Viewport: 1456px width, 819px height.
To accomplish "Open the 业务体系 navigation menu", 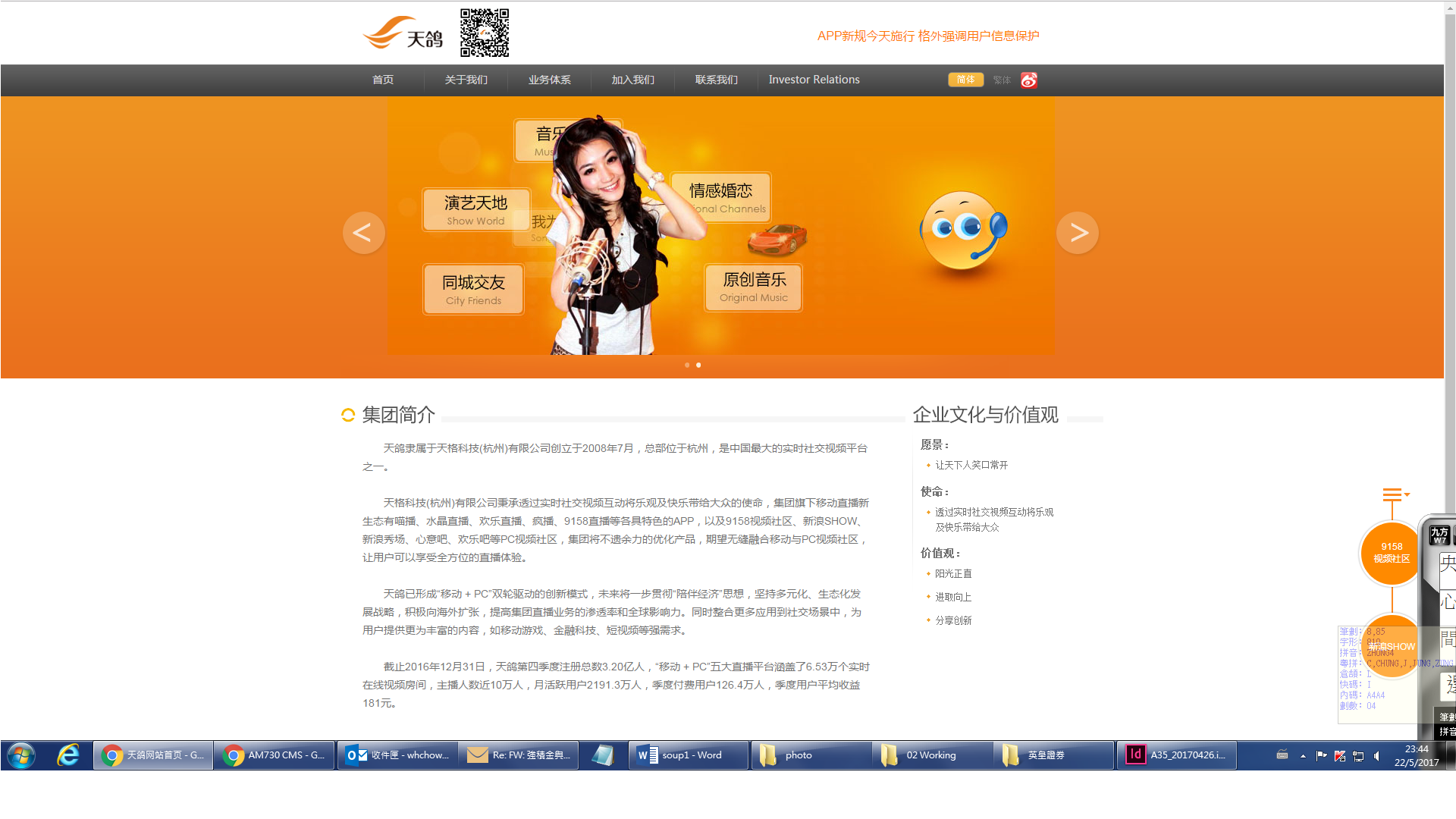I will click(x=549, y=80).
